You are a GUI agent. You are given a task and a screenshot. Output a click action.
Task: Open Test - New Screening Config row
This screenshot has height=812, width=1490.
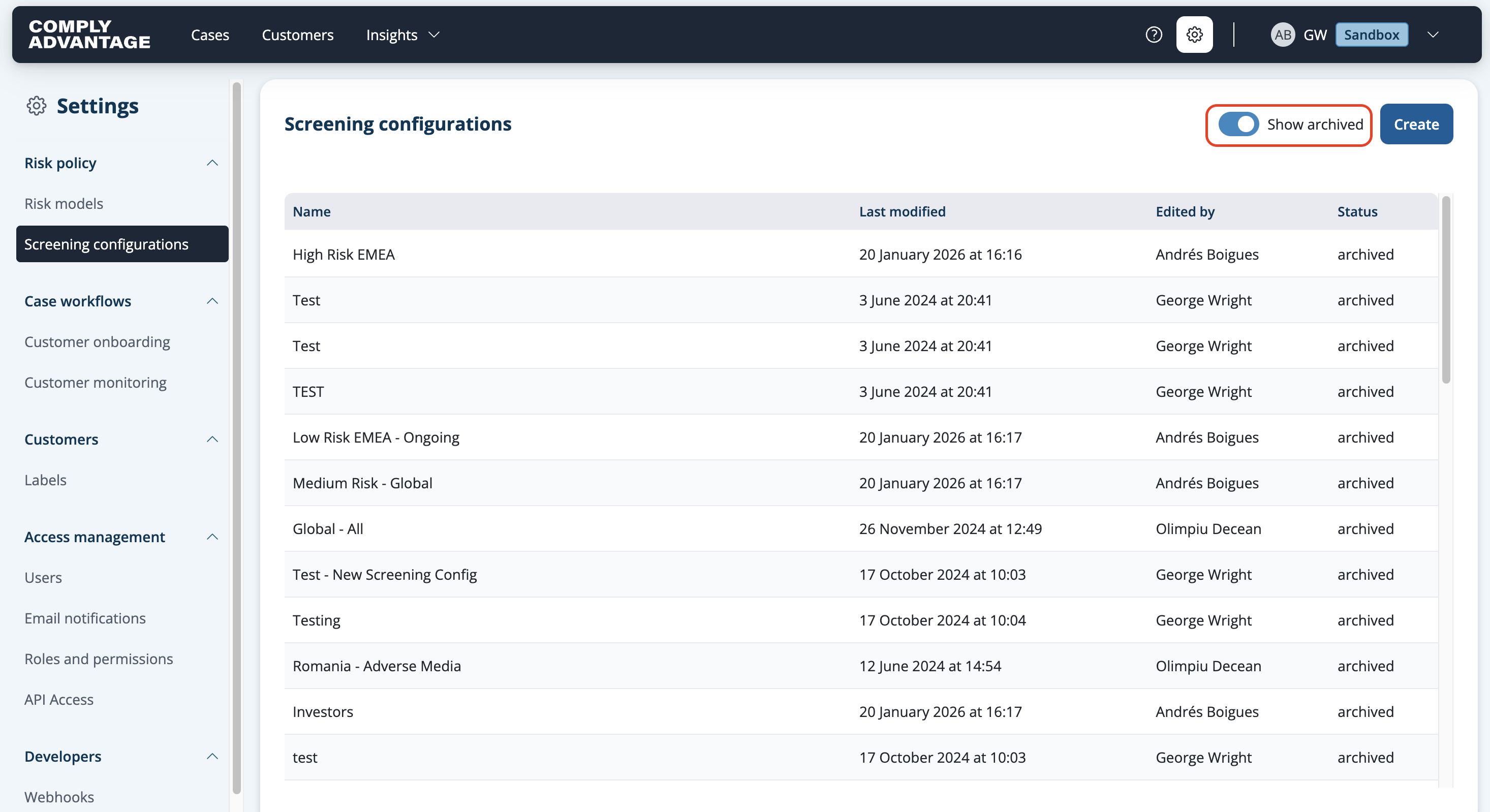(x=861, y=574)
